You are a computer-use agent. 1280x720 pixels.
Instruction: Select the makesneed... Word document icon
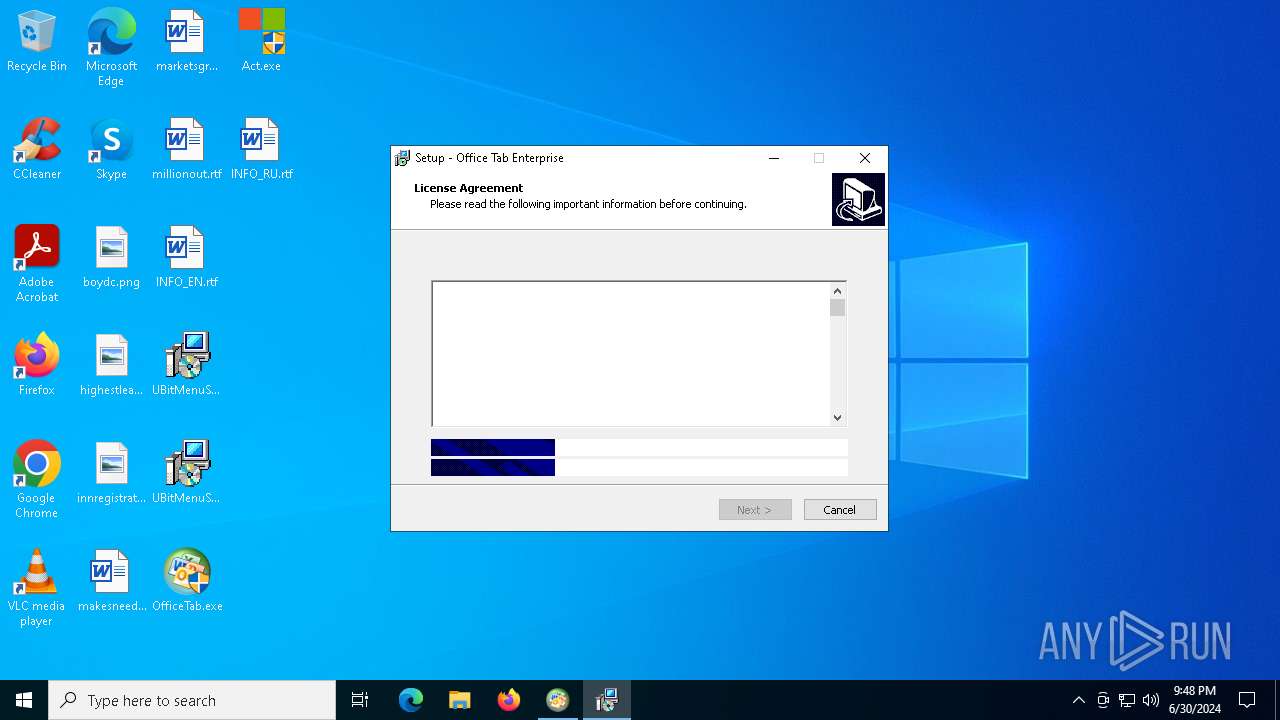pyautogui.click(x=111, y=581)
